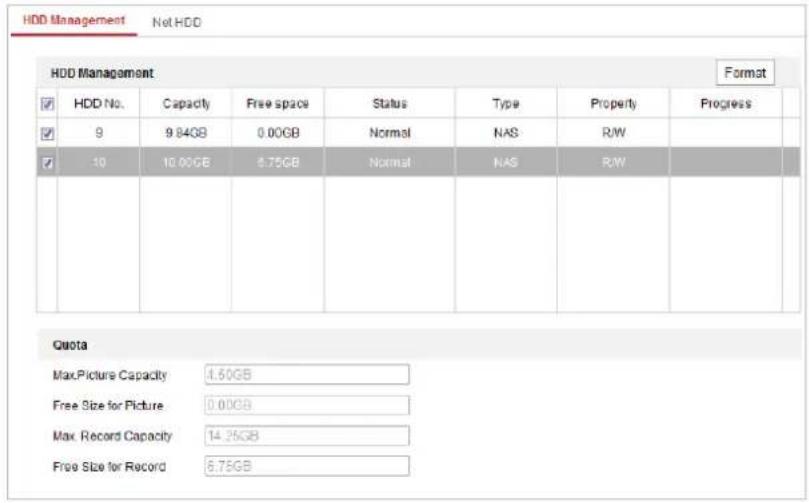This screenshot has width=809, height=503.
Task: Click the Property column header
Action: 613,104
